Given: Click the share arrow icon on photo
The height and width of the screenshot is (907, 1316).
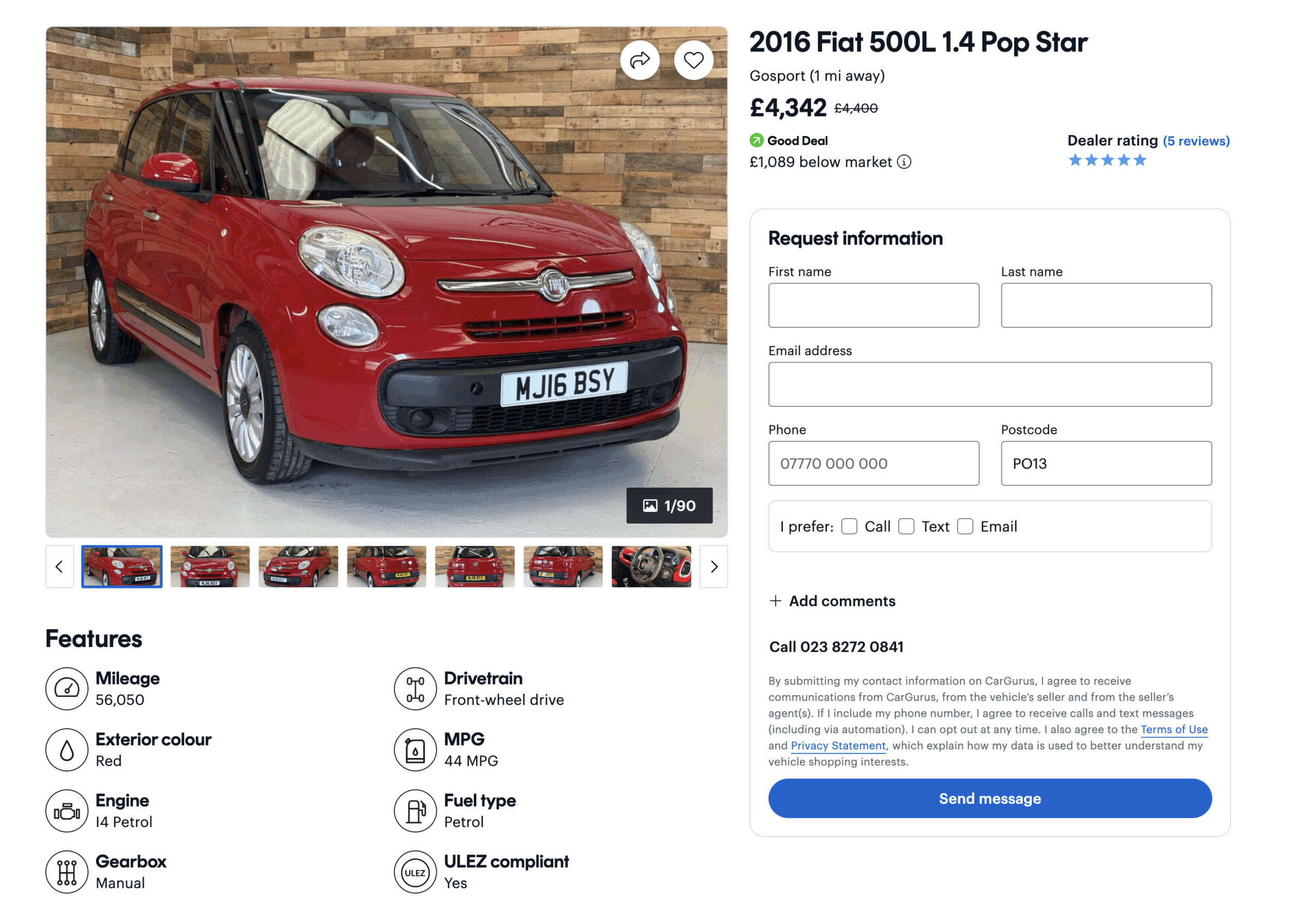Looking at the screenshot, I should [639, 60].
